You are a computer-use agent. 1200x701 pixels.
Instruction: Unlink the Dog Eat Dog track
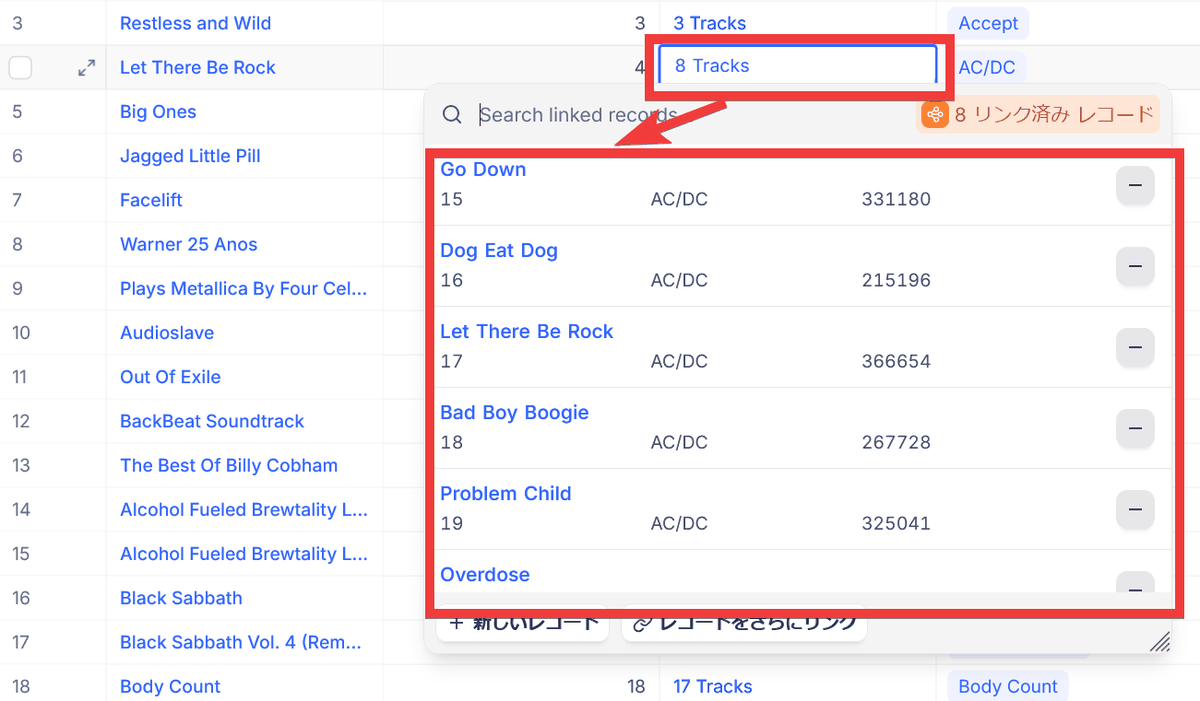pos(1134,266)
